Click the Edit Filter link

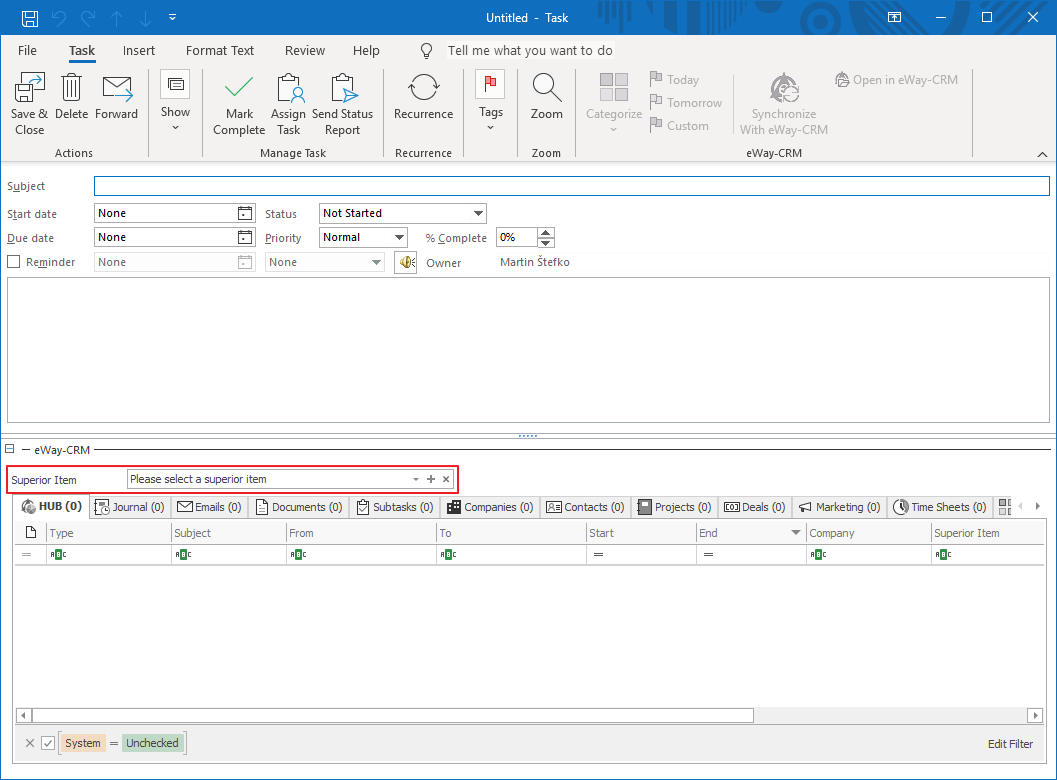[1010, 744]
